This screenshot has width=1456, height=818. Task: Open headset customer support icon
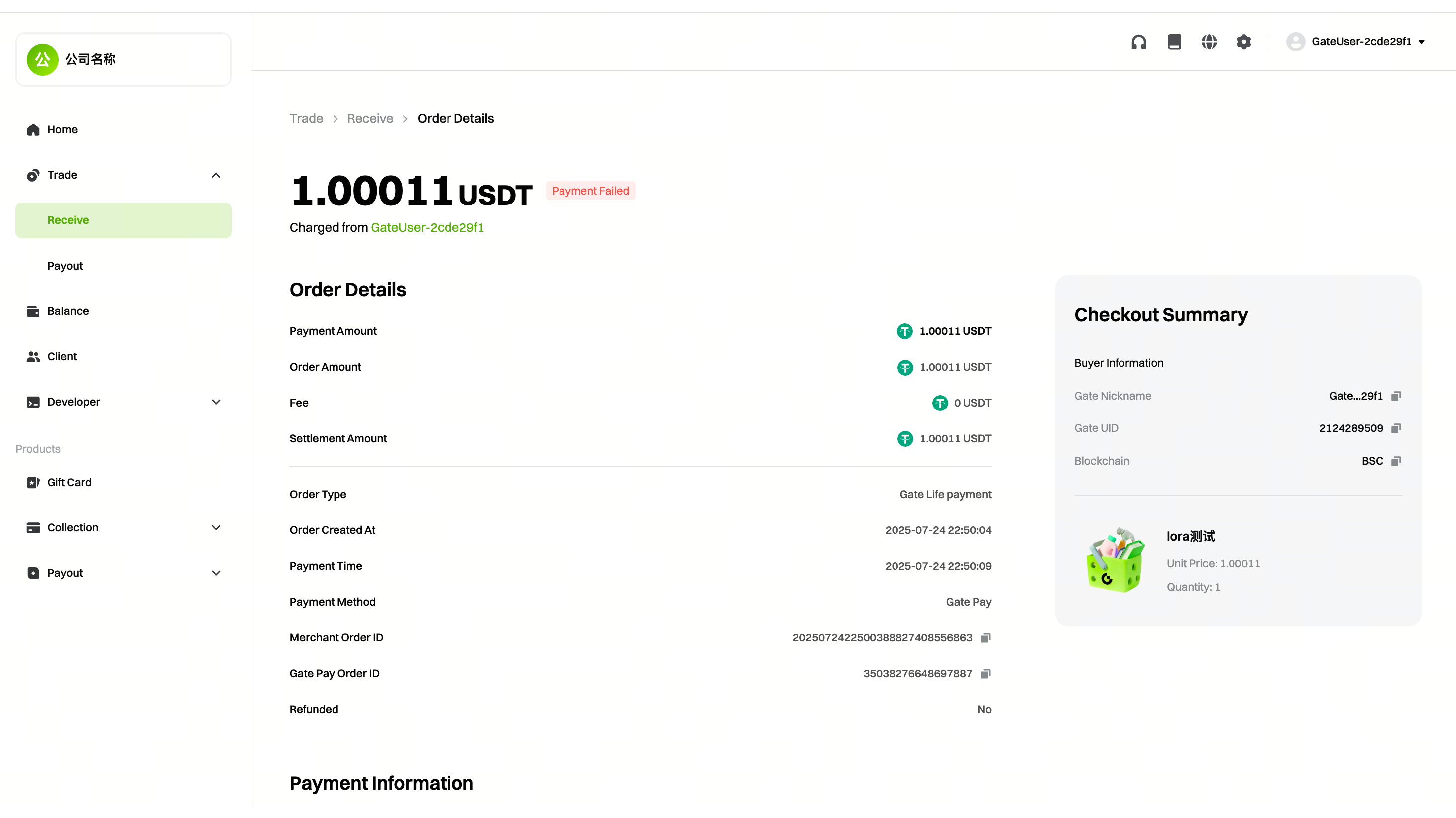click(1138, 42)
